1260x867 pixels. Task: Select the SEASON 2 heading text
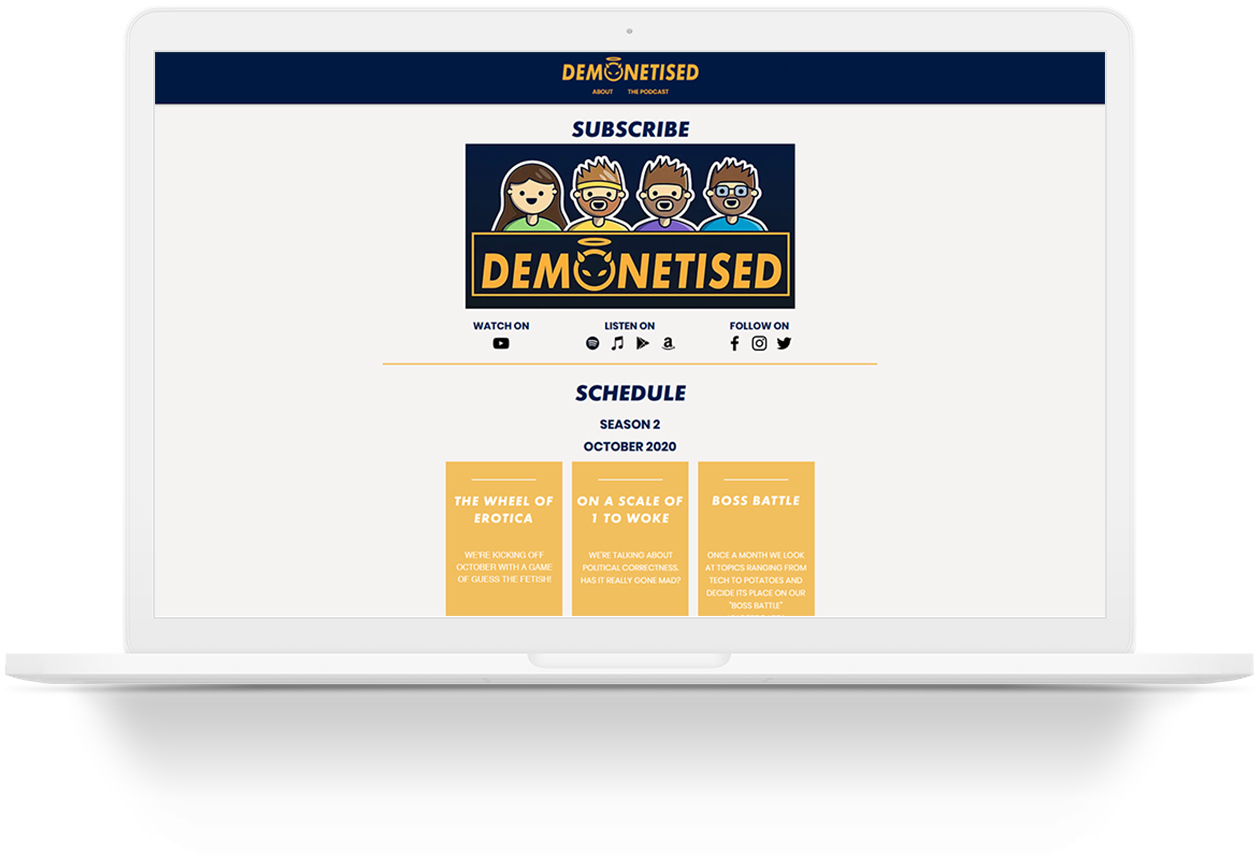(629, 423)
